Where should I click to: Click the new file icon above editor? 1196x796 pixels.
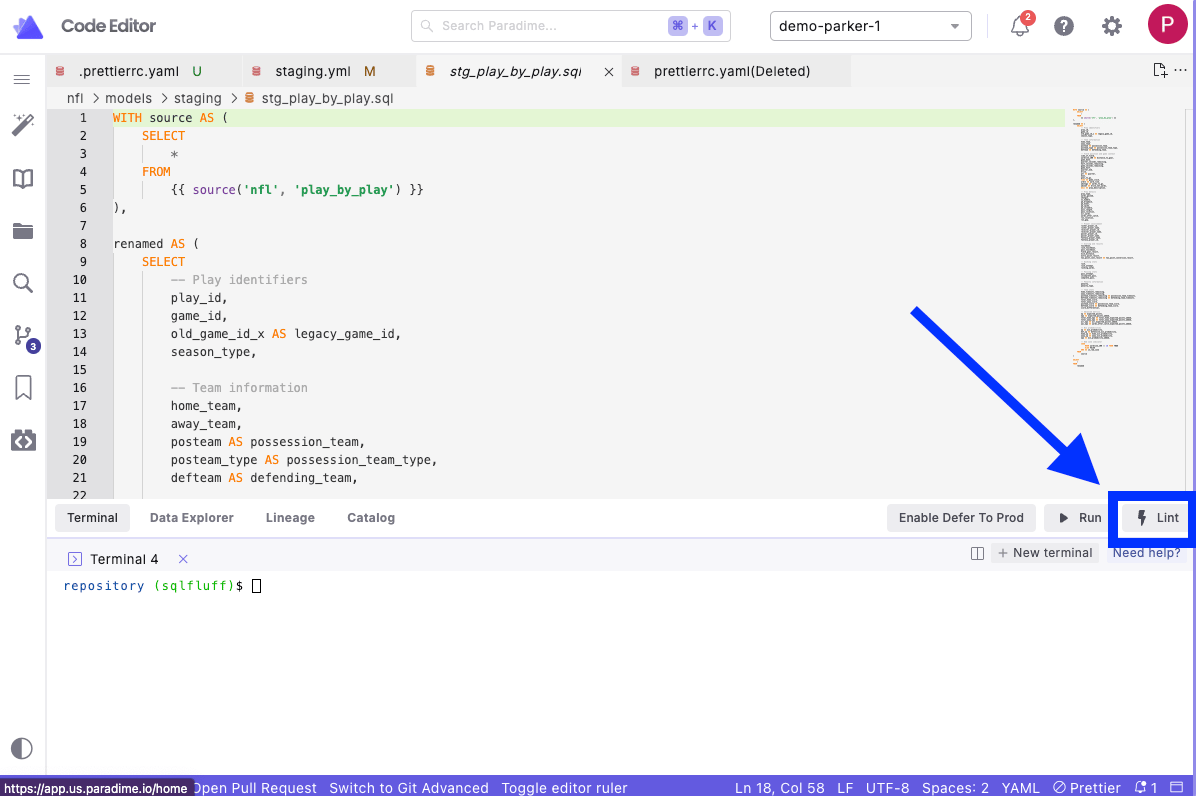tap(1159, 70)
